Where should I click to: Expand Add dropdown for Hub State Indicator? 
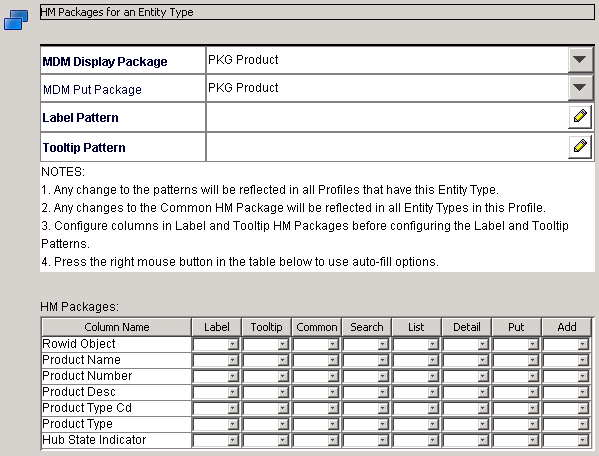[x=583, y=441]
